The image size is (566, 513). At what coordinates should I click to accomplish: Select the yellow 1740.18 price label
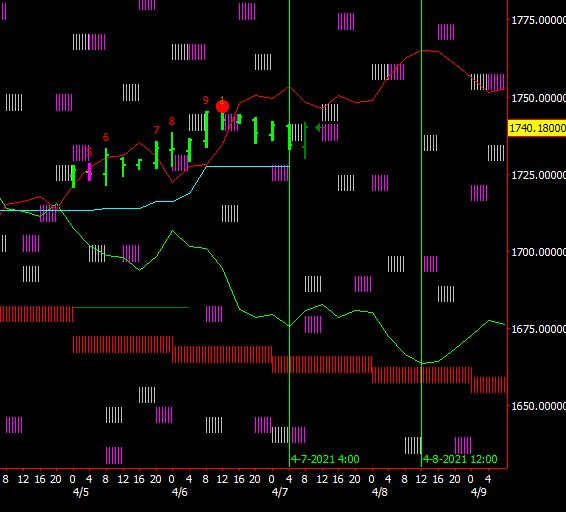pos(537,128)
